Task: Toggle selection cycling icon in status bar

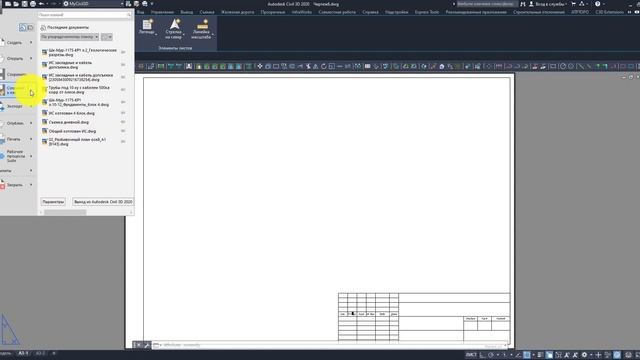Action: (558, 355)
